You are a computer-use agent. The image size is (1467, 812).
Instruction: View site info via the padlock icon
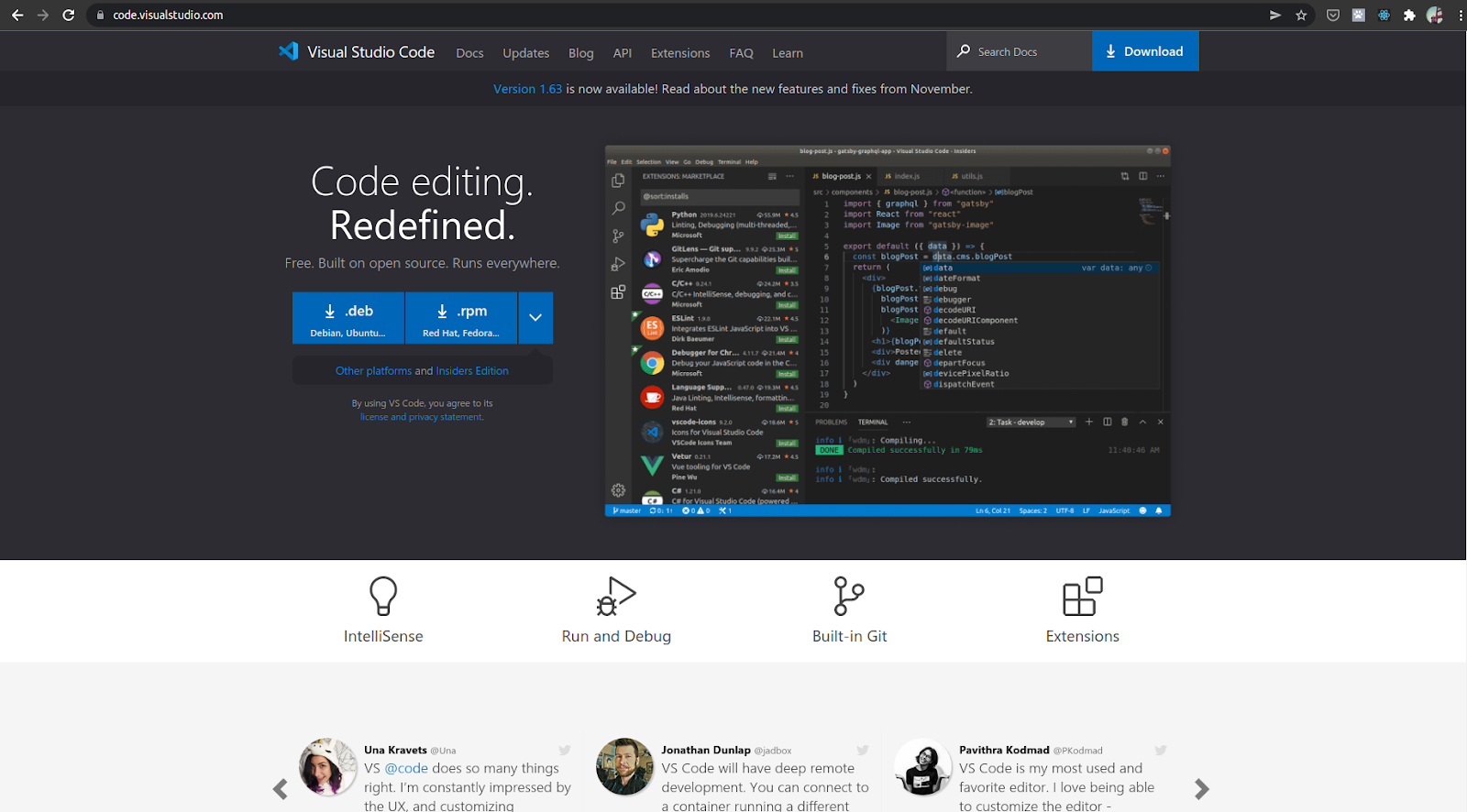(101, 15)
